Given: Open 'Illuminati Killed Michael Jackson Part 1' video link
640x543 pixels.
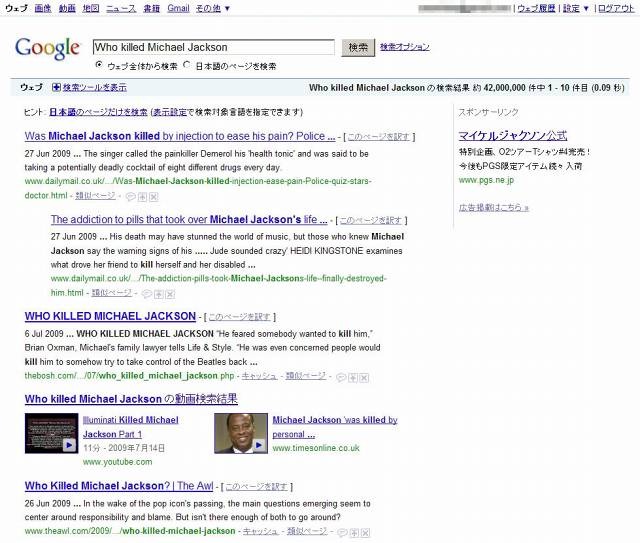Looking at the screenshot, I should [131, 427].
